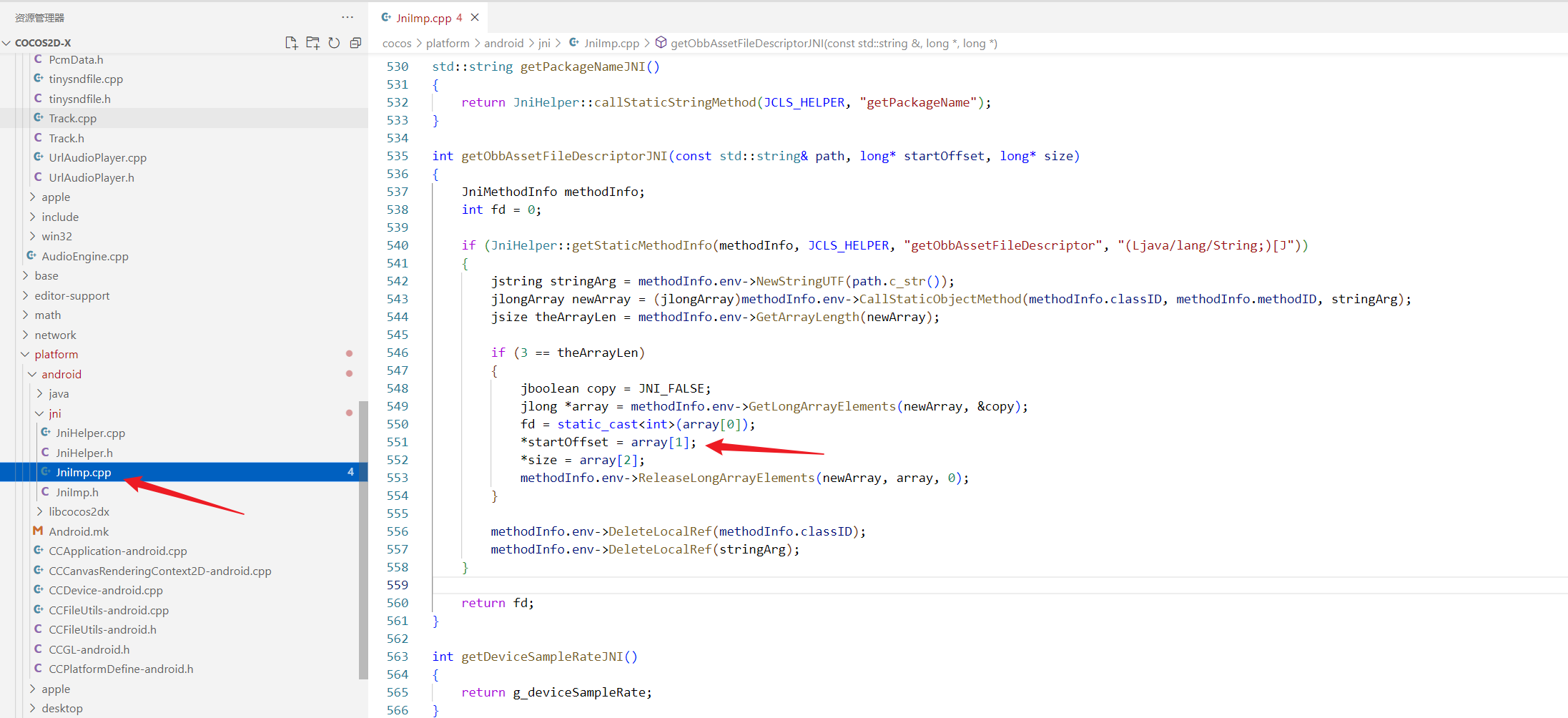Click the 资源管理器 explorer panel title
This screenshot has height=718, width=1568.
tap(39, 17)
